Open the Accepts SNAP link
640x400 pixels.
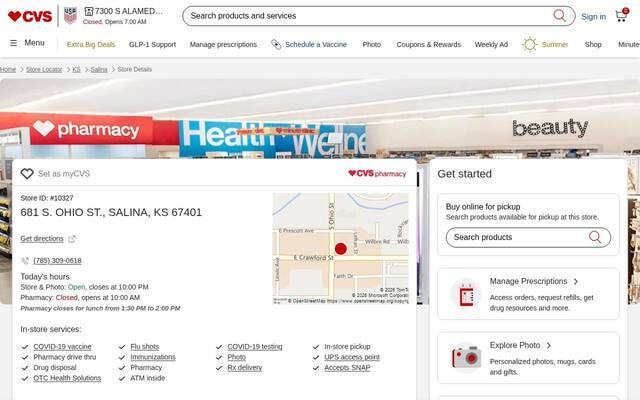tap(347, 368)
